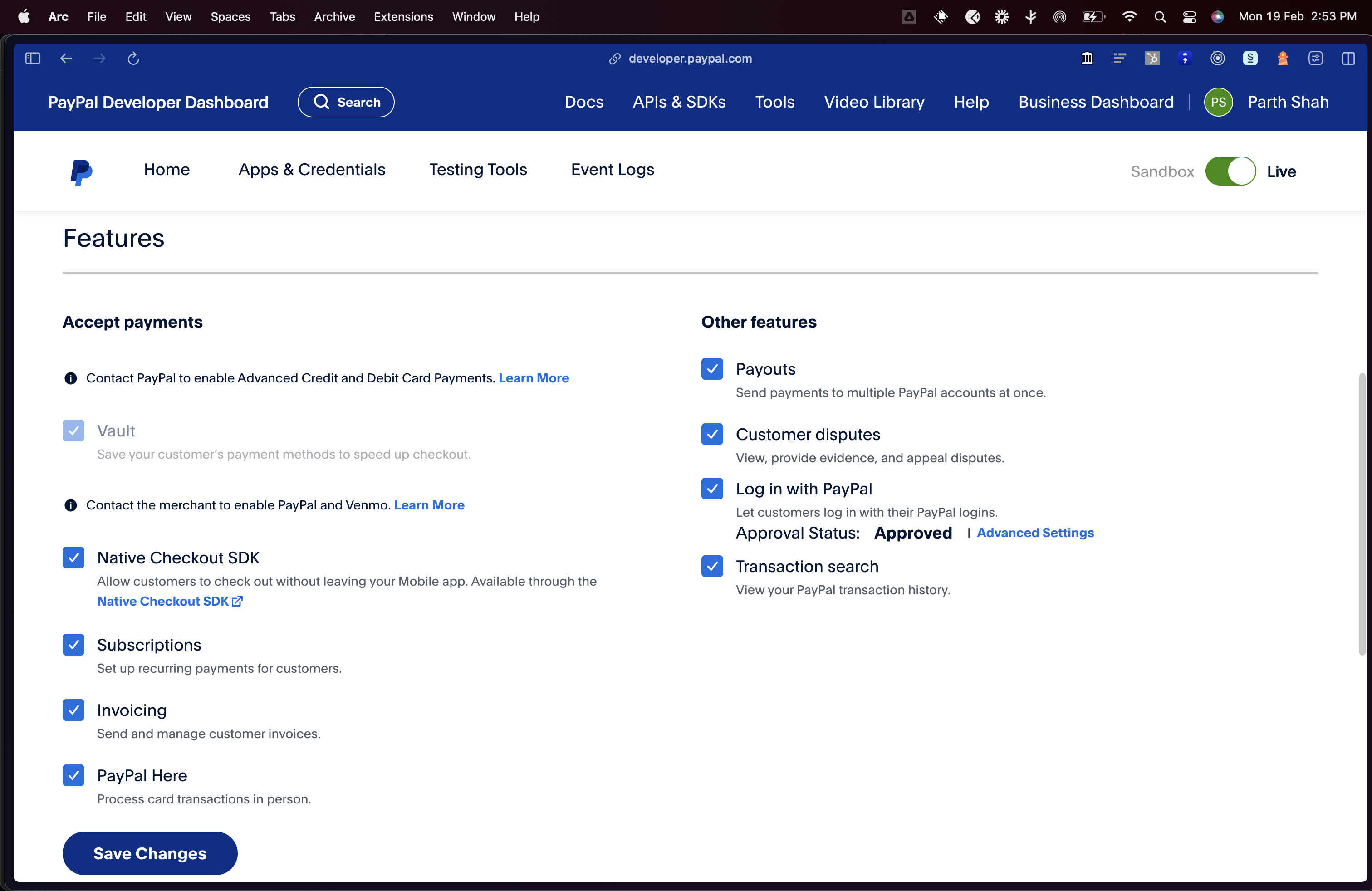Click the Save Changes button

click(x=150, y=853)
